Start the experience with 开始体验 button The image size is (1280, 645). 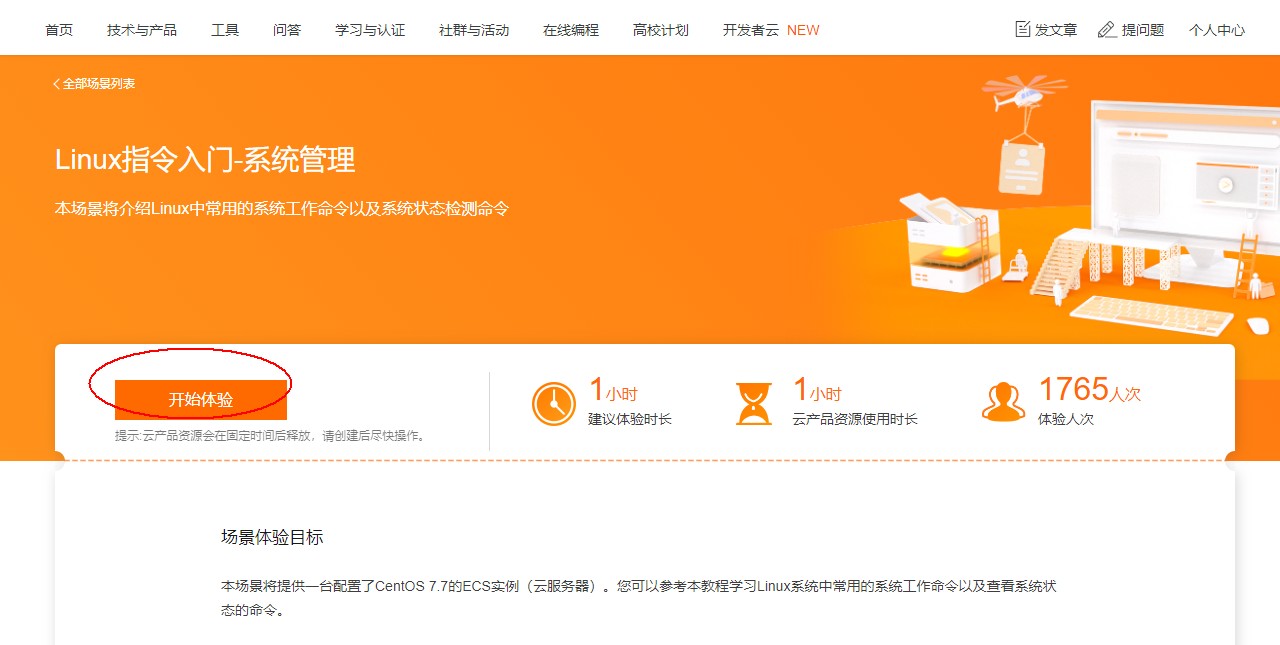click(x=201, y=400)
